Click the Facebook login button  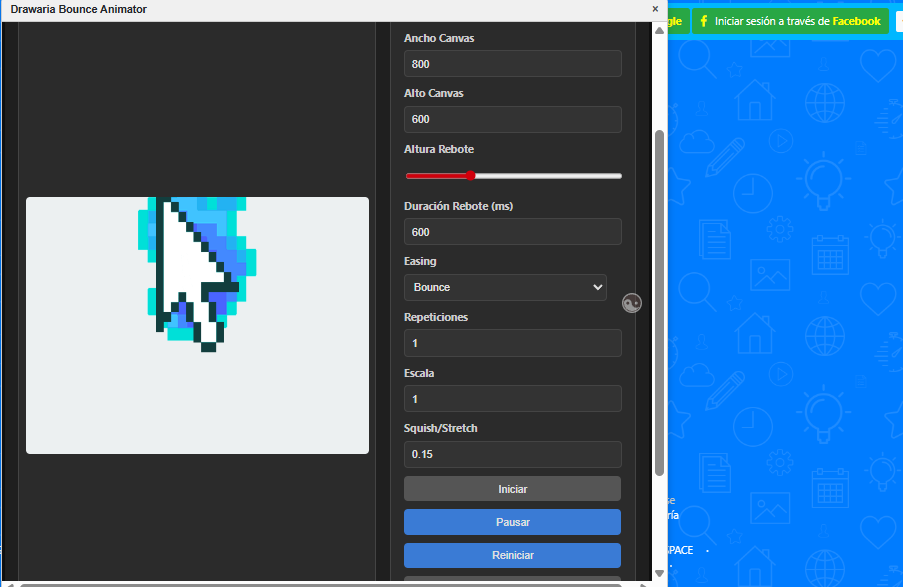click(x=789, y=21)
